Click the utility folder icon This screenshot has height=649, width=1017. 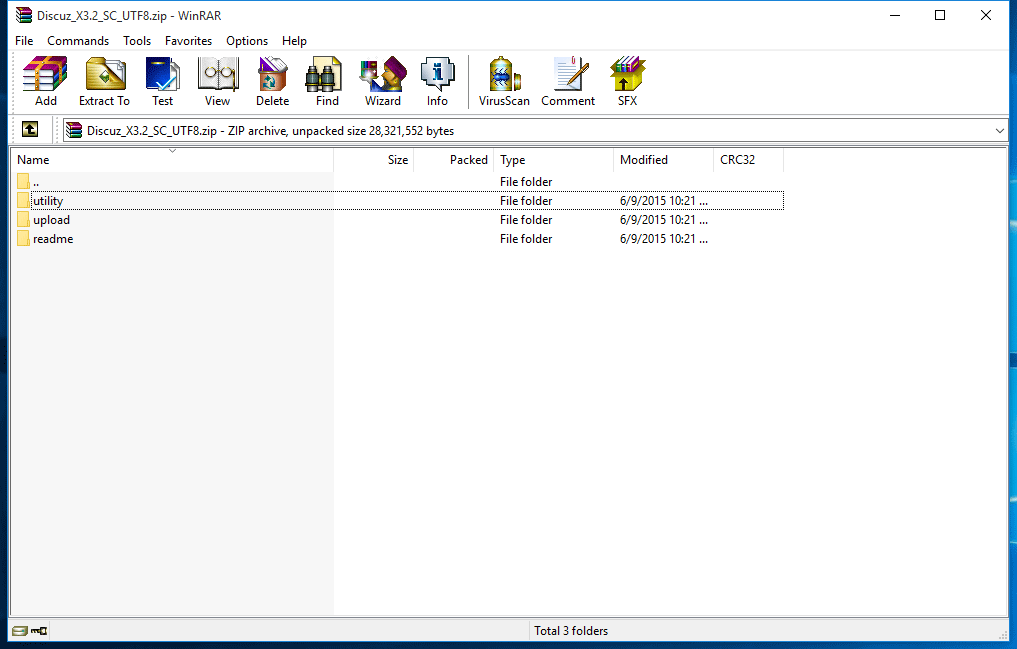tap(23, 200)
